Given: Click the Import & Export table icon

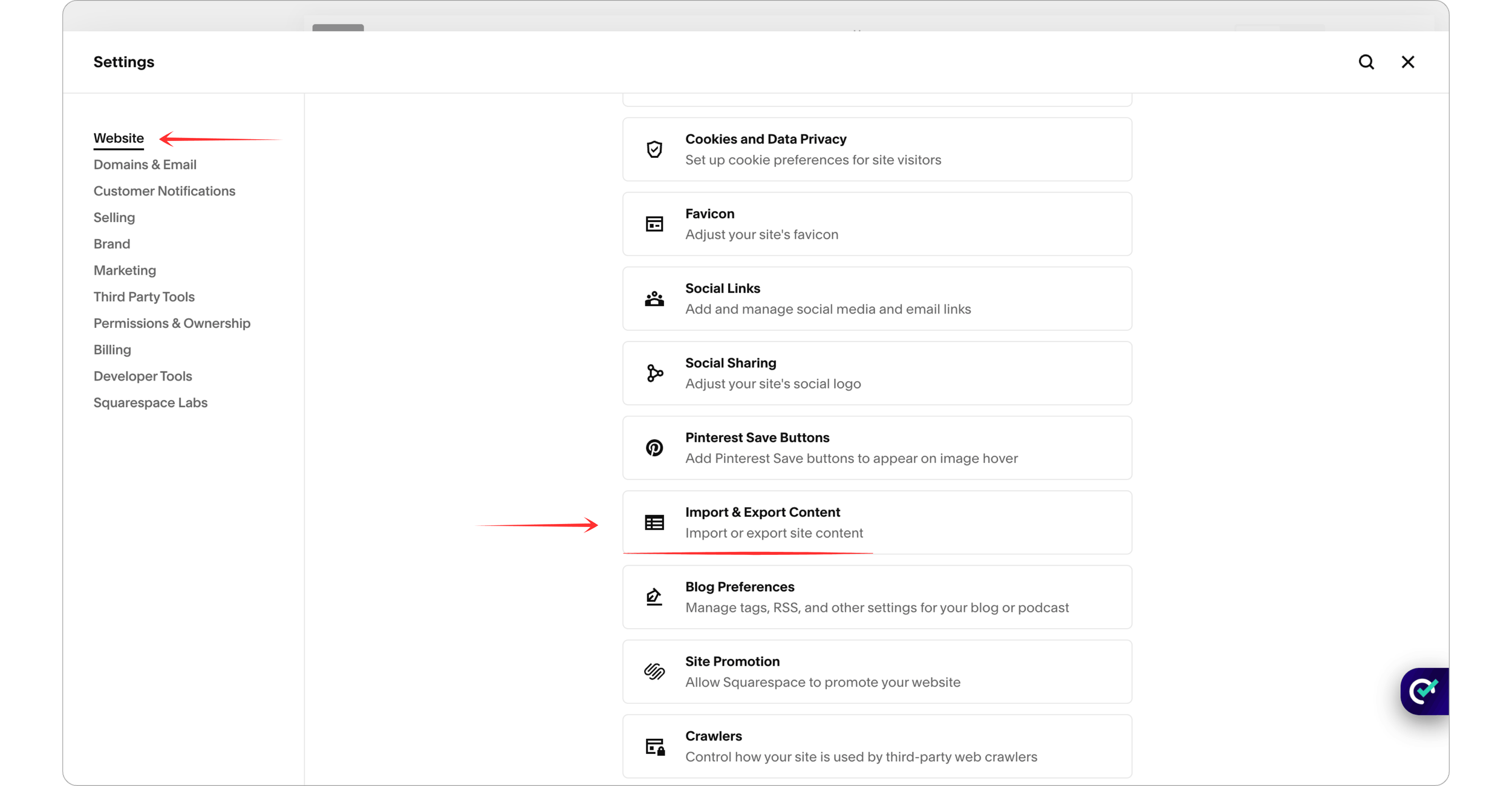Looking at the screenshot, I should [x=654, y=522].
